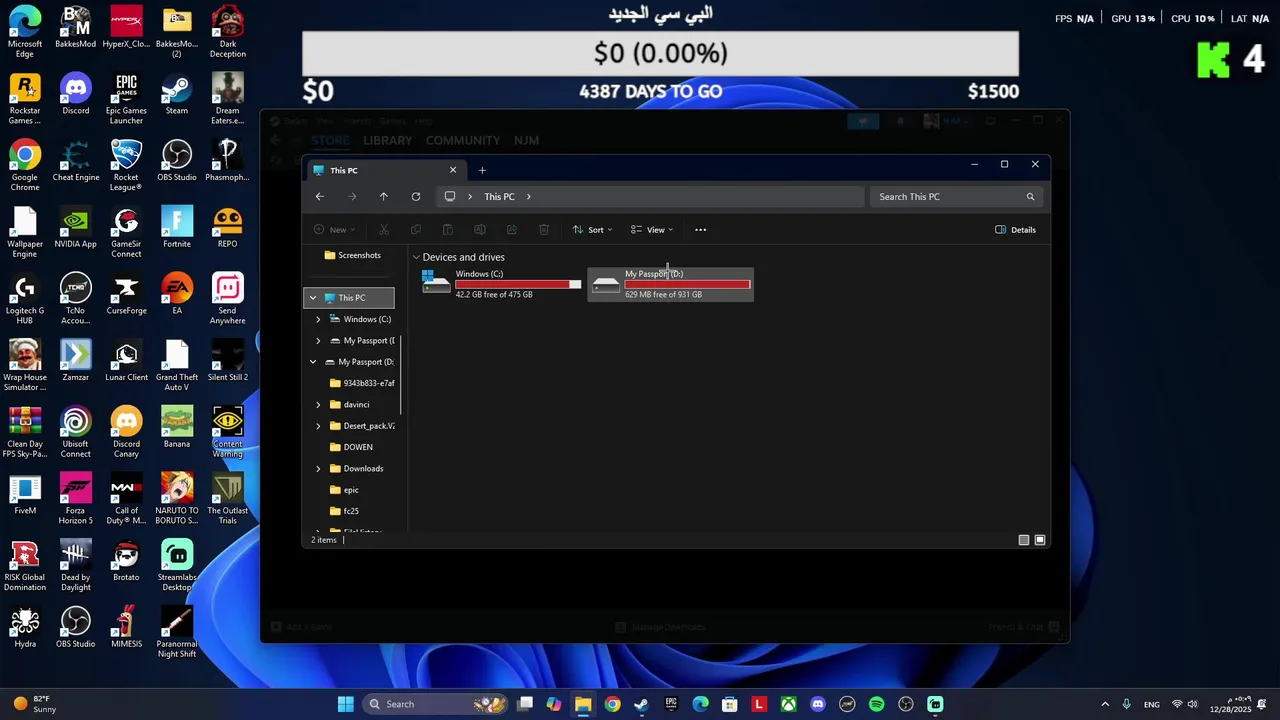Select 9343b833-e7af folder in tree
Viewport: 1280px width, 720px height.
pos(362,383)
